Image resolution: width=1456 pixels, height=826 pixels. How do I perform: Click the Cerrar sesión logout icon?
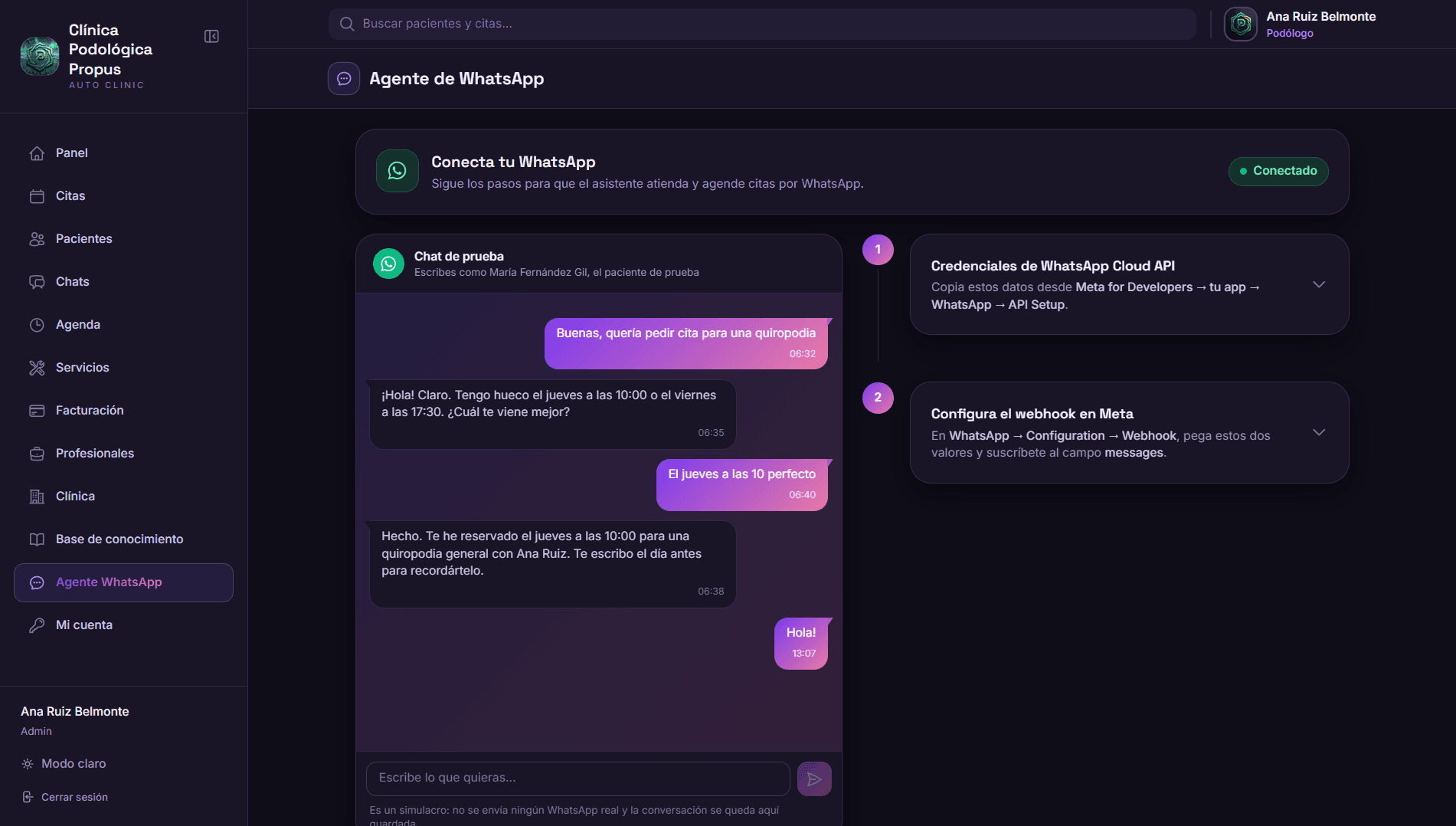[x=28, y=797]
